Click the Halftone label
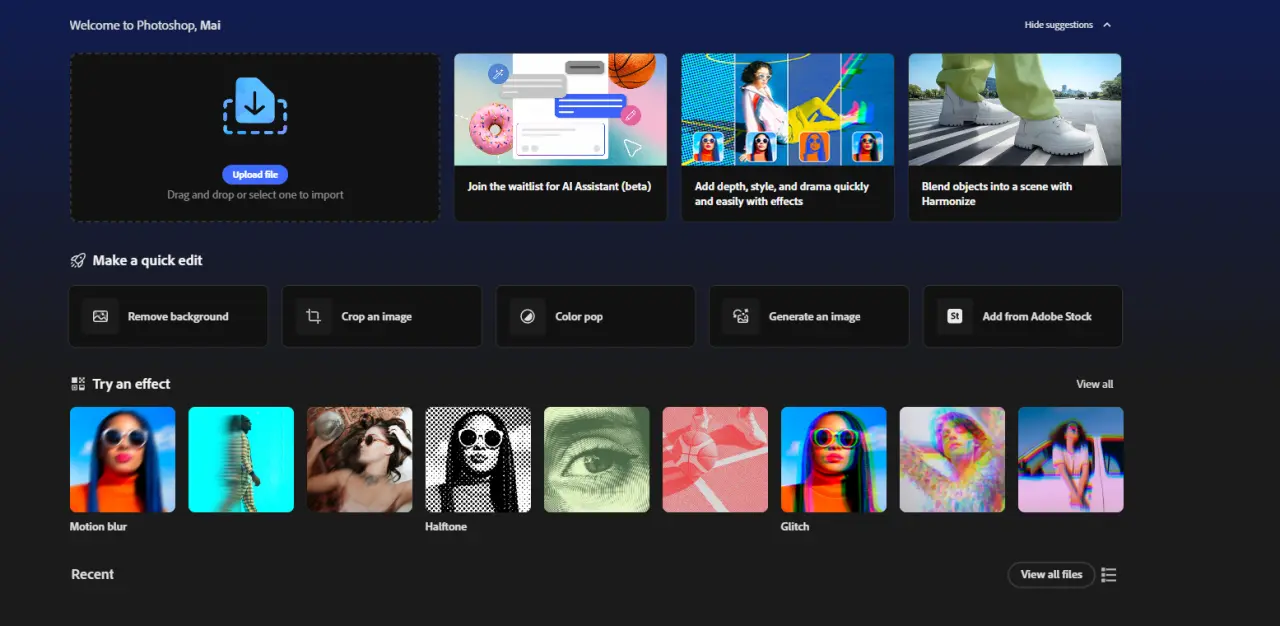 [x=446, y=526]
